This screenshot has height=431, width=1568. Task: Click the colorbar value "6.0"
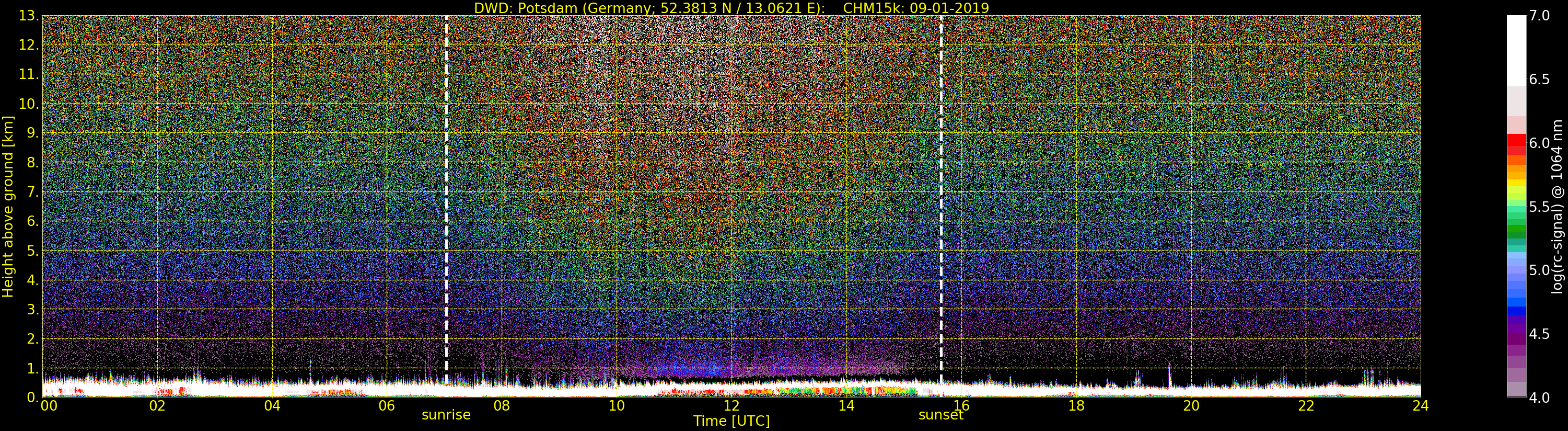click(x=1539, y=143)
